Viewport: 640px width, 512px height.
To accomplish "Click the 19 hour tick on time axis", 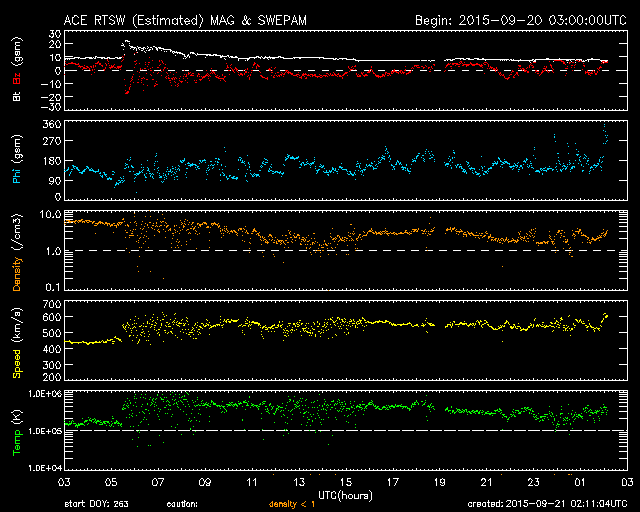I will coord(439,483).
